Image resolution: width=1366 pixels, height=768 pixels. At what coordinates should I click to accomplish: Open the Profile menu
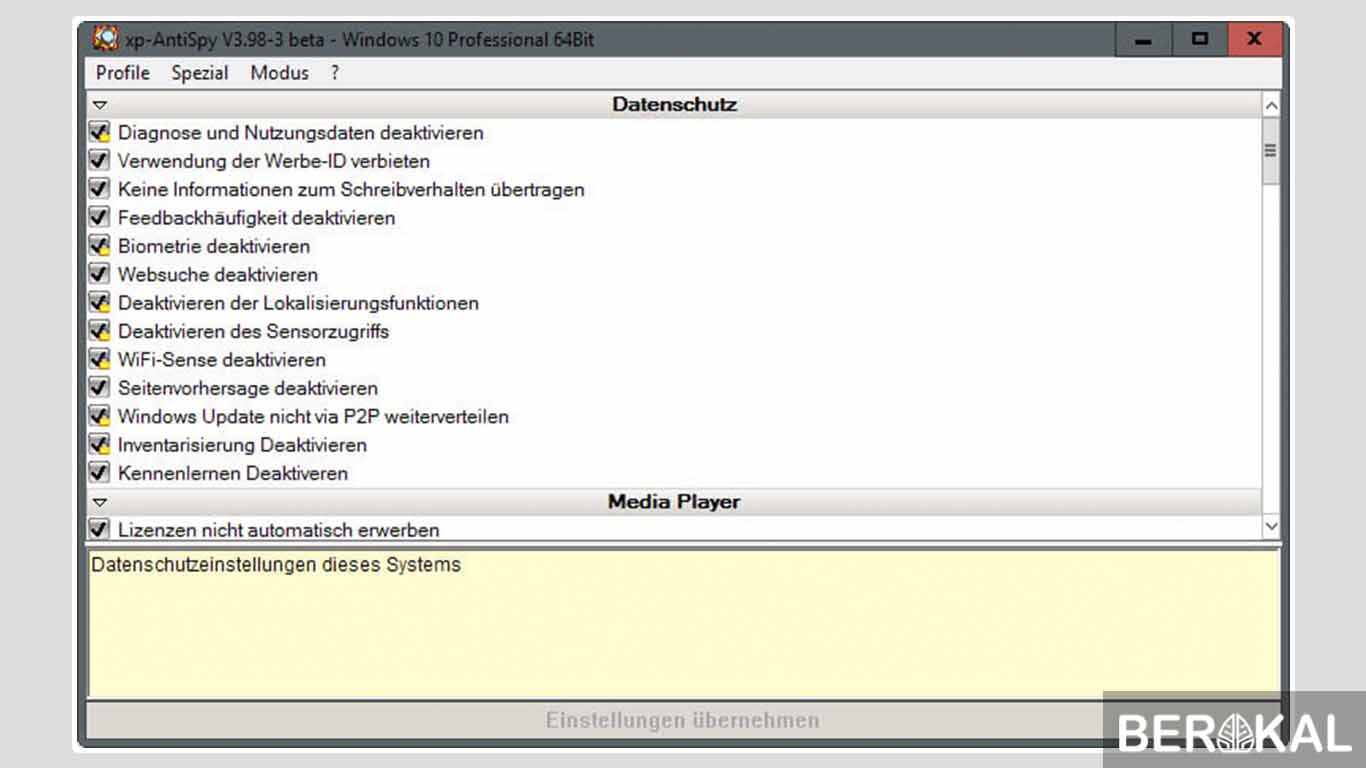coord(121,72)
